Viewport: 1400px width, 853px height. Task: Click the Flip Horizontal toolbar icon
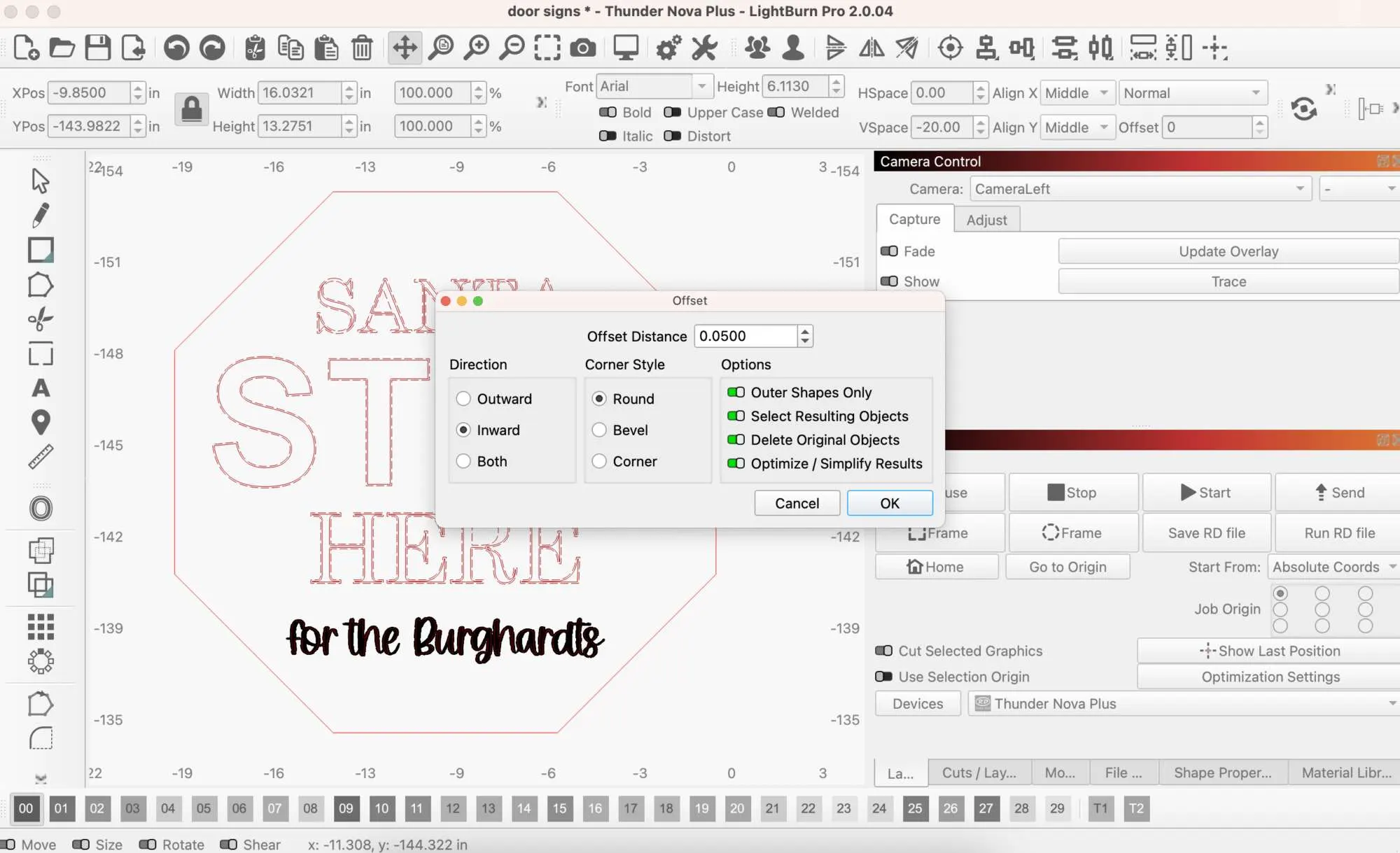[871, 48]
